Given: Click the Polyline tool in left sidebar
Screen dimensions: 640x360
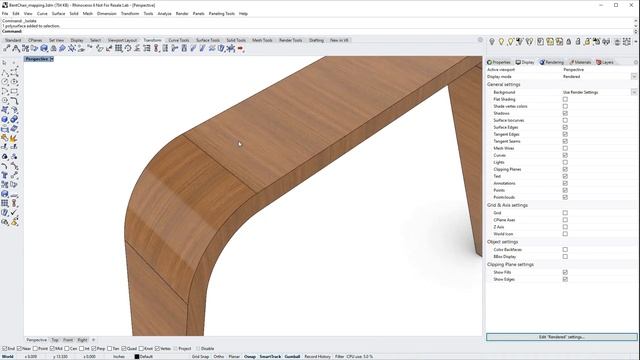Looking at the screenshot, I should [x=5, y=73].
